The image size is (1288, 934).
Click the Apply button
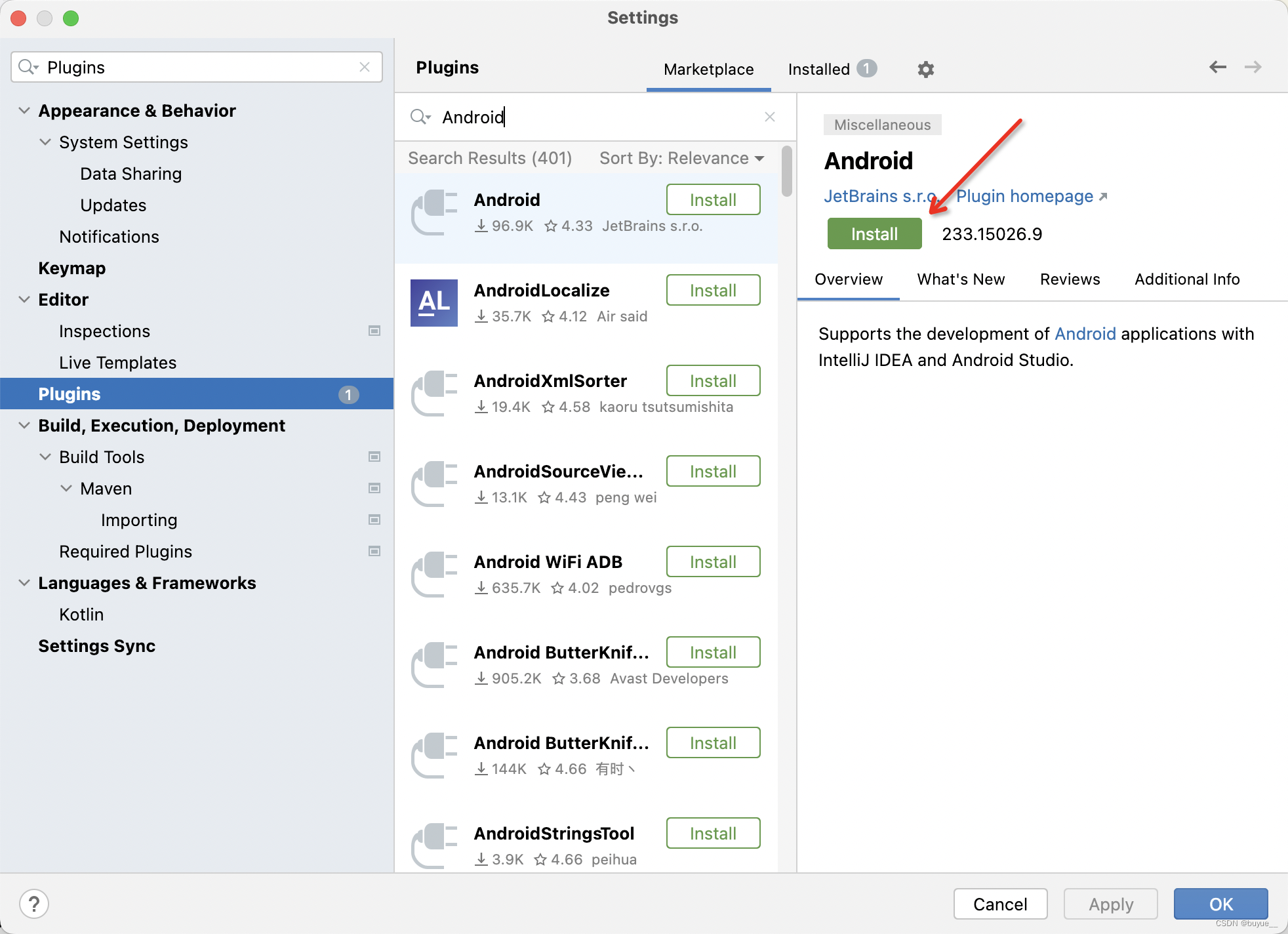coord(1110,904)
